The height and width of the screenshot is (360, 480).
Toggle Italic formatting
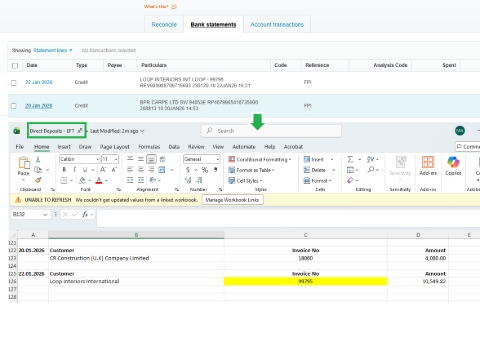[75, 170]
